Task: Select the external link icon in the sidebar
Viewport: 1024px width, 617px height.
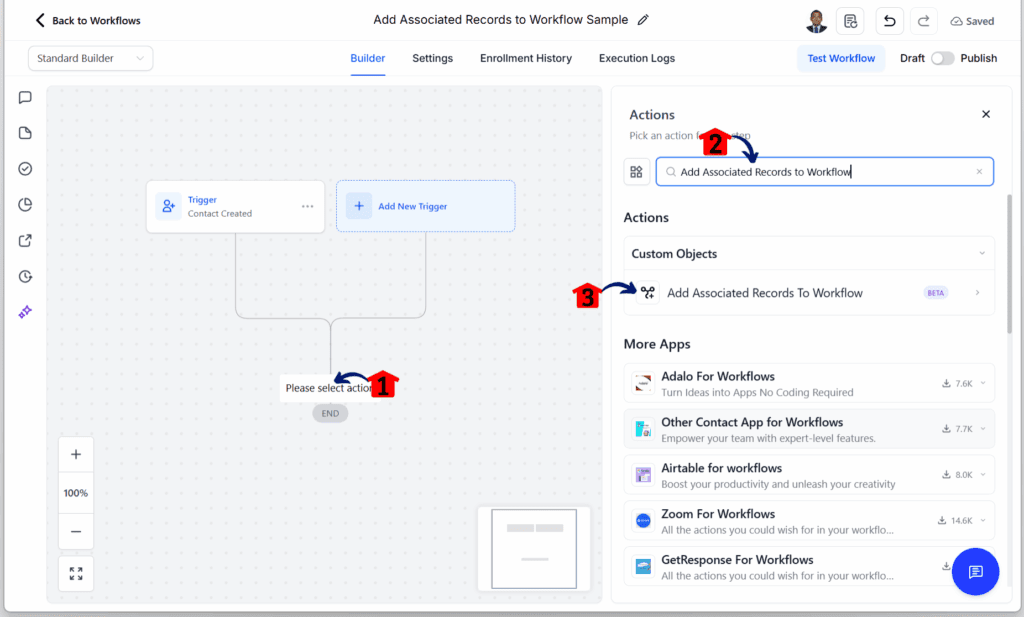Action: click(24, 240)
